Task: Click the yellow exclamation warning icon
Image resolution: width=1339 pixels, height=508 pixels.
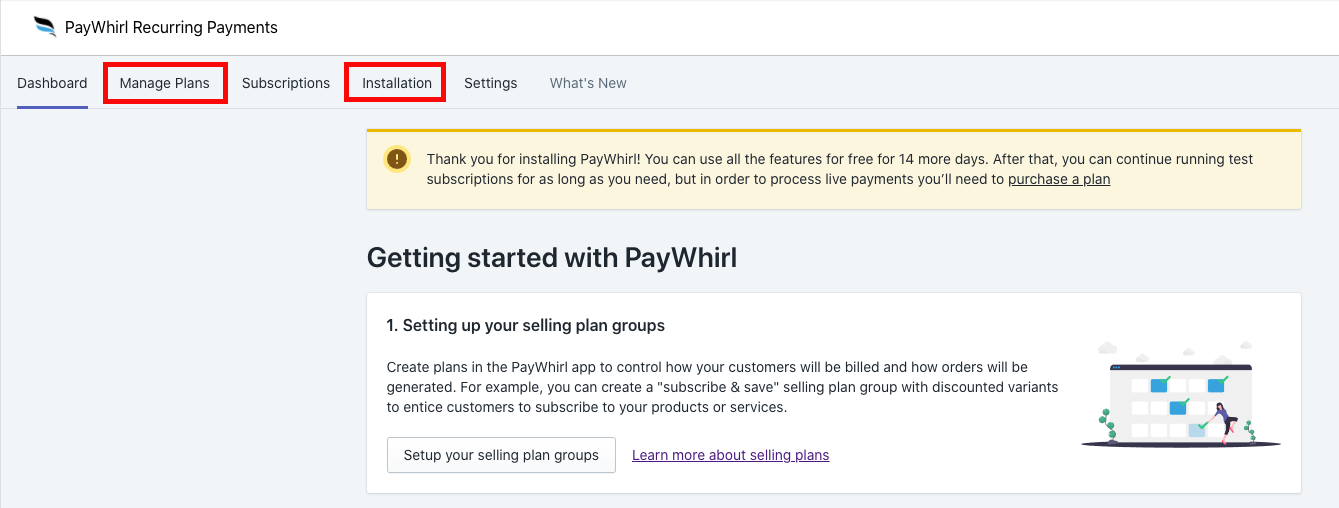Action: [397, 159]
